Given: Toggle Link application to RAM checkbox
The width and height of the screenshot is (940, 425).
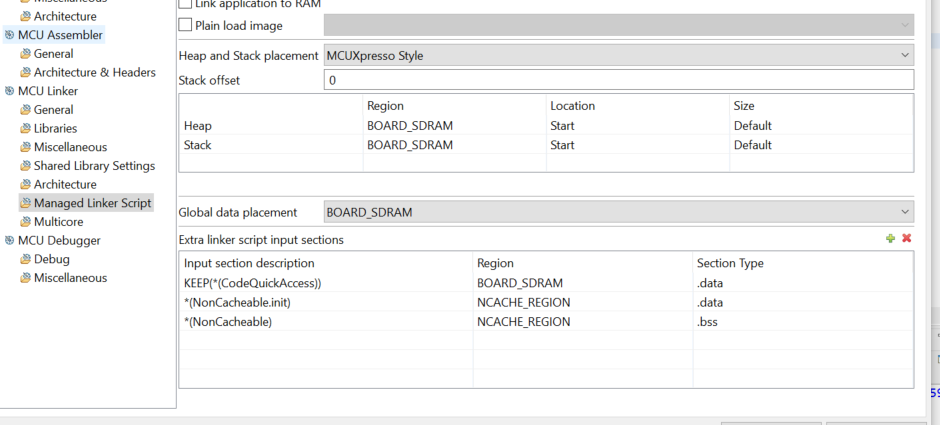Looking at the screenshot, I should pos(185,4).
